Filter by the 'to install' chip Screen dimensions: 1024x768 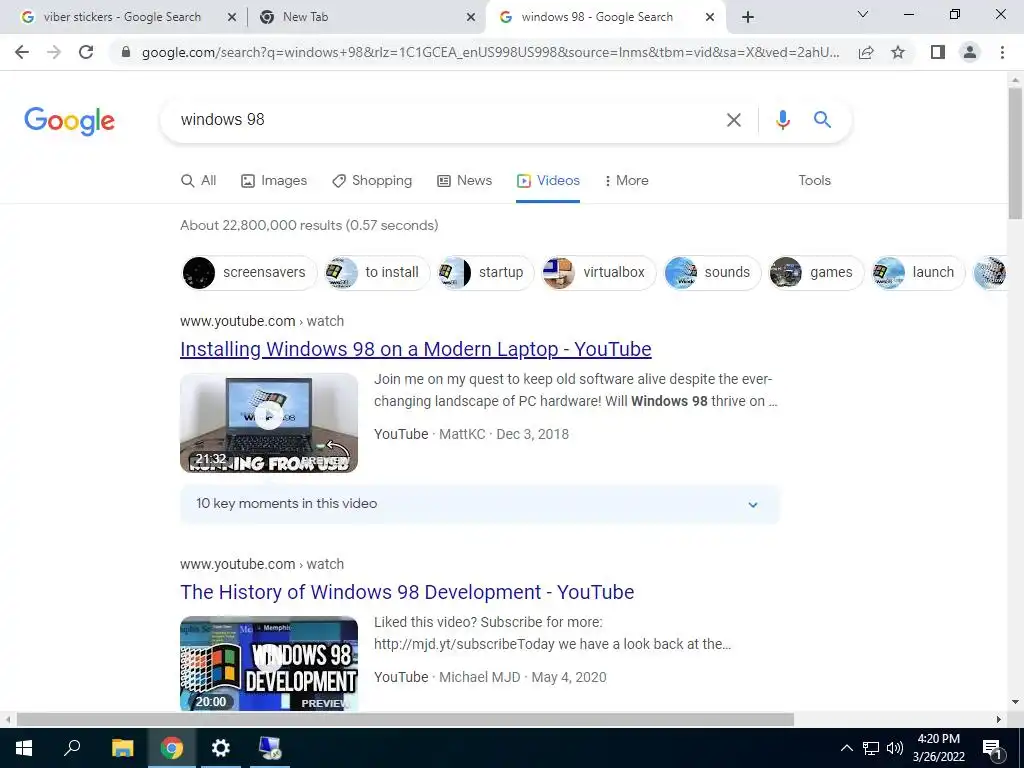[x=377, y=272]
